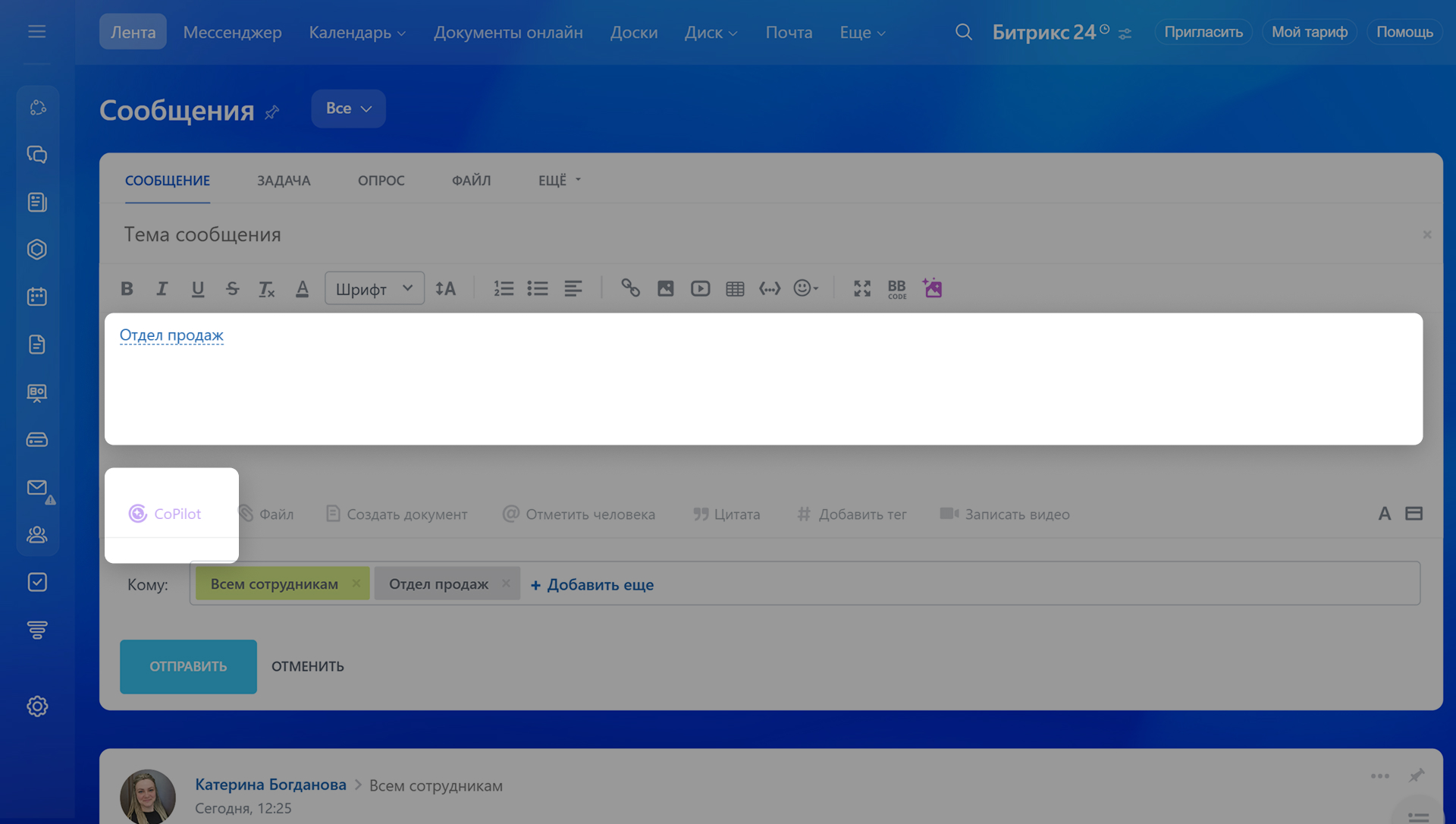Click the Тема сообщения input field

pos(758,234)
